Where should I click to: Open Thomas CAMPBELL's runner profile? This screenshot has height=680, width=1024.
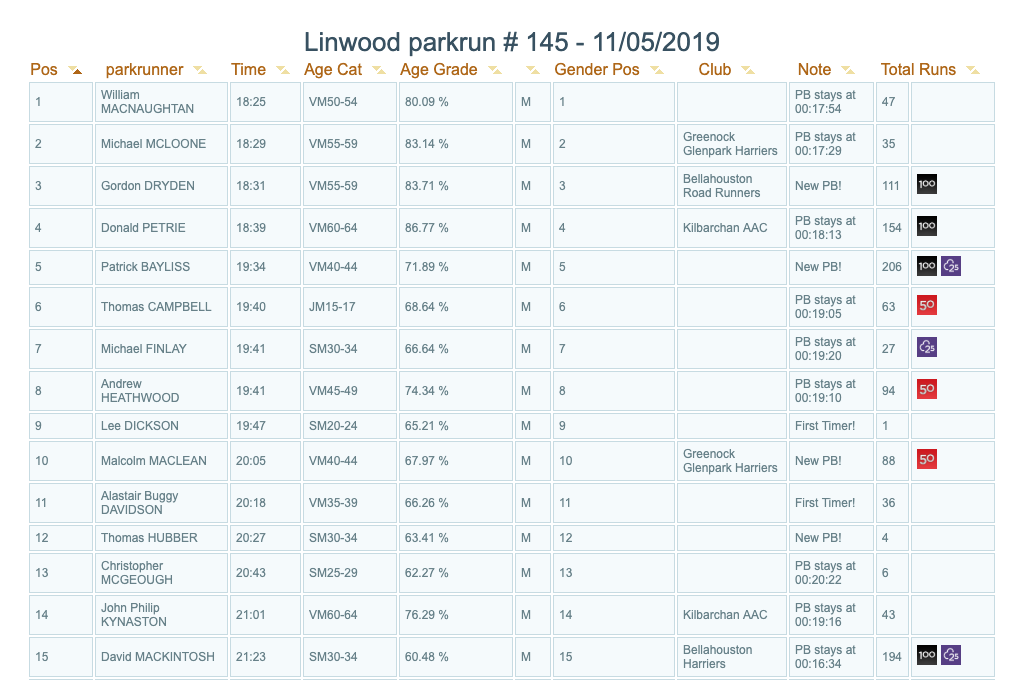coord(156,306)
